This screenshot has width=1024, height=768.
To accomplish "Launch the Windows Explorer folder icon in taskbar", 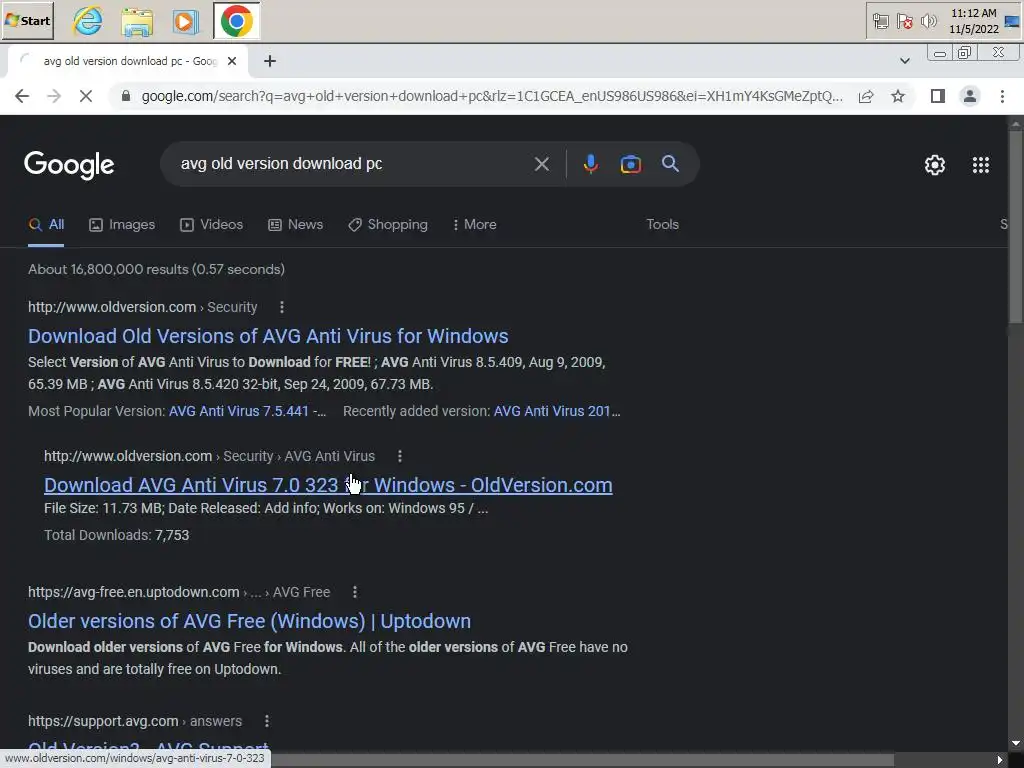I will pyautogui.click(x=137, y=22).
